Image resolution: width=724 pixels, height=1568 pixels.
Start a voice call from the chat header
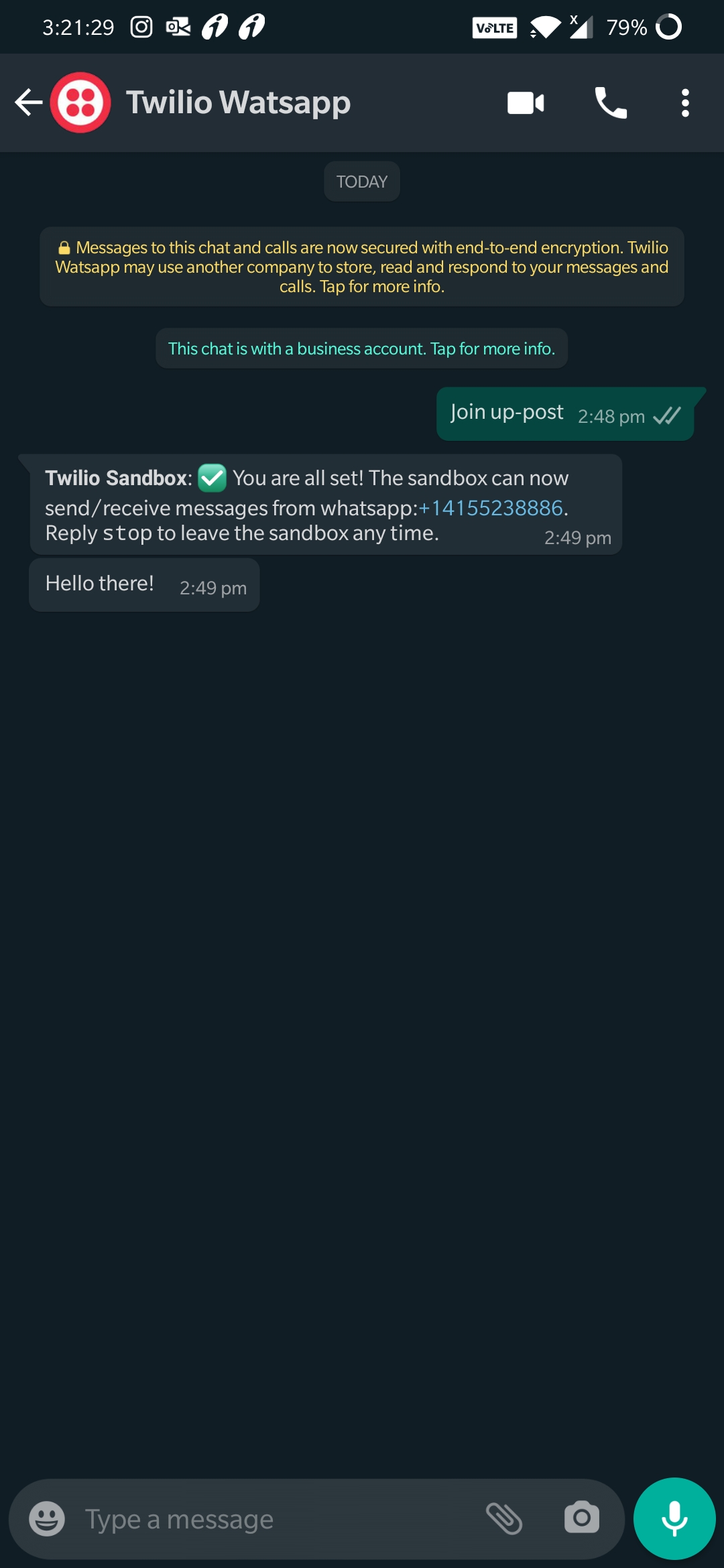tap(611, 102)
